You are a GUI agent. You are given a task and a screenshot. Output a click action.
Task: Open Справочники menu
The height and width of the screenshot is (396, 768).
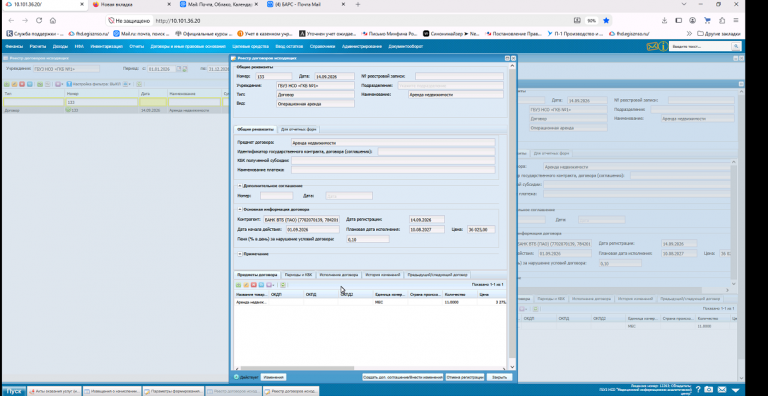[x=322, y=47]
